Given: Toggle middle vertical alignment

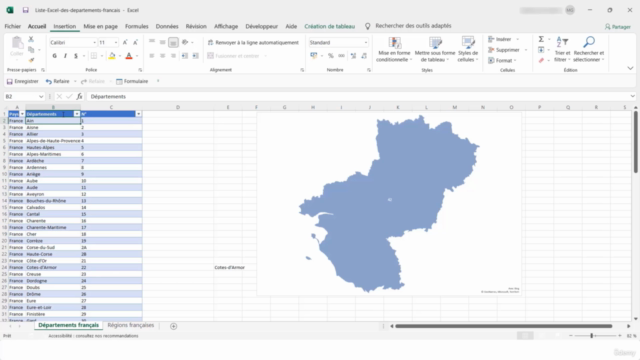Looking at the screenshot, I should (x=162, y=42).
